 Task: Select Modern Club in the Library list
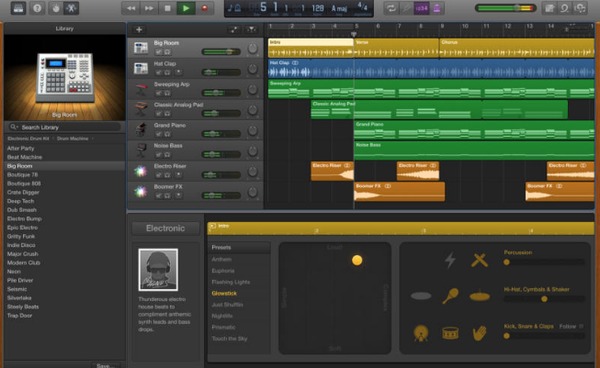click(23, 263)
